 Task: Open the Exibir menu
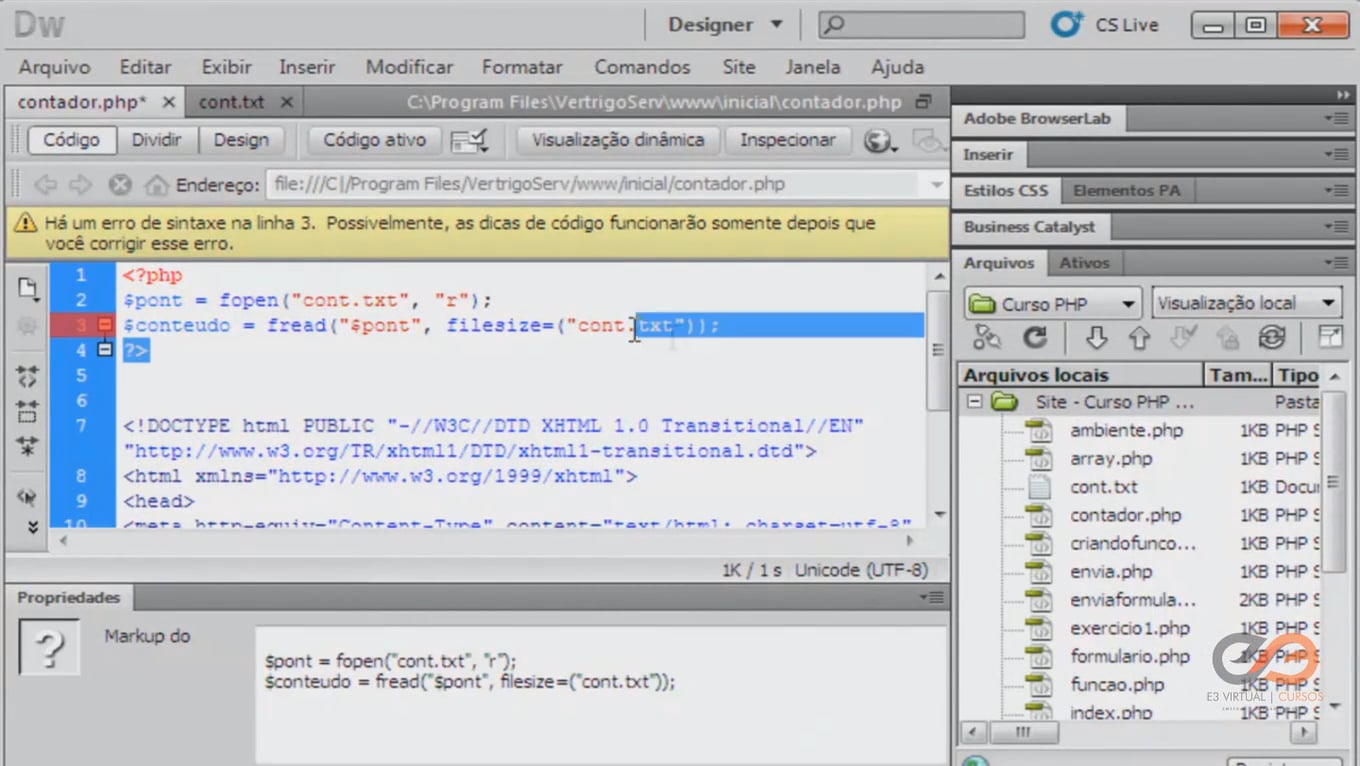click(227, 67)
